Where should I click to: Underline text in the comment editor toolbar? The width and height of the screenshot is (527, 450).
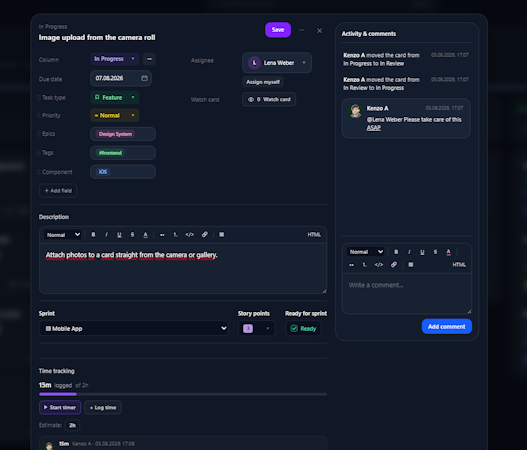point(422,252)
